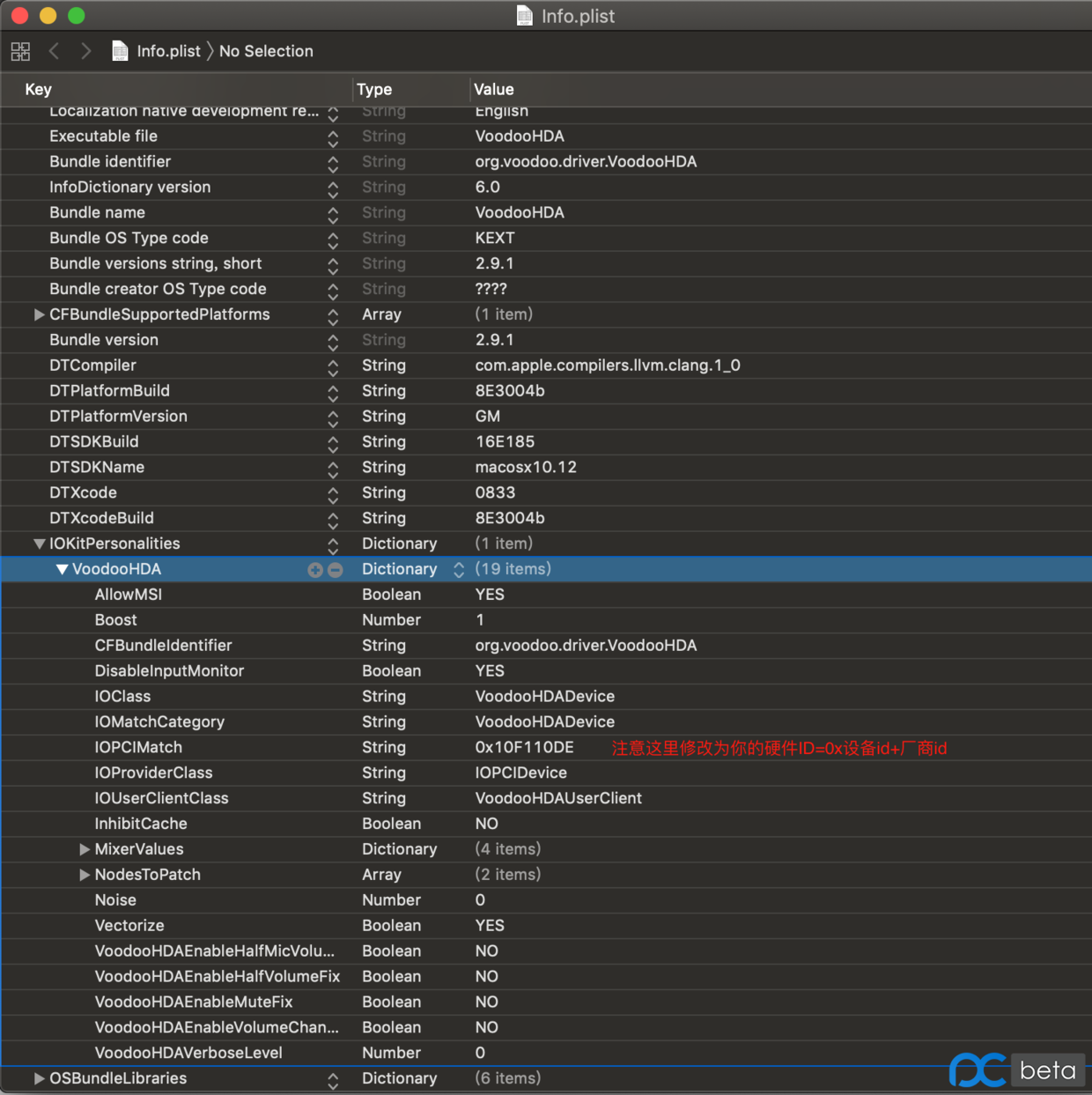This screenshot has width=1092, height=1095.
Task: Select the InhibitCache NO value
Action: (x=486, y=824)
